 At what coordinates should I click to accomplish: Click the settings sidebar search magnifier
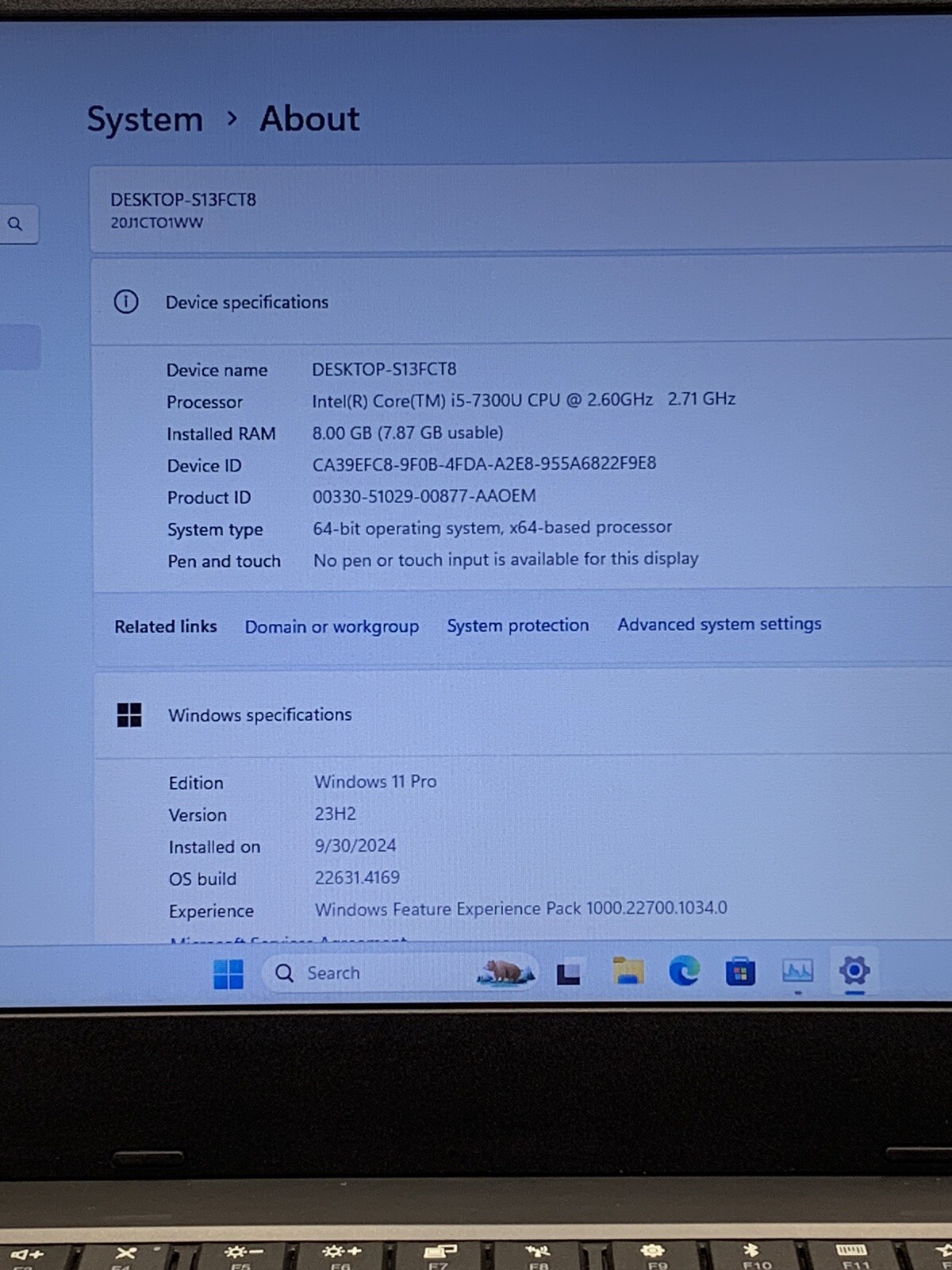tap(15, 225)
